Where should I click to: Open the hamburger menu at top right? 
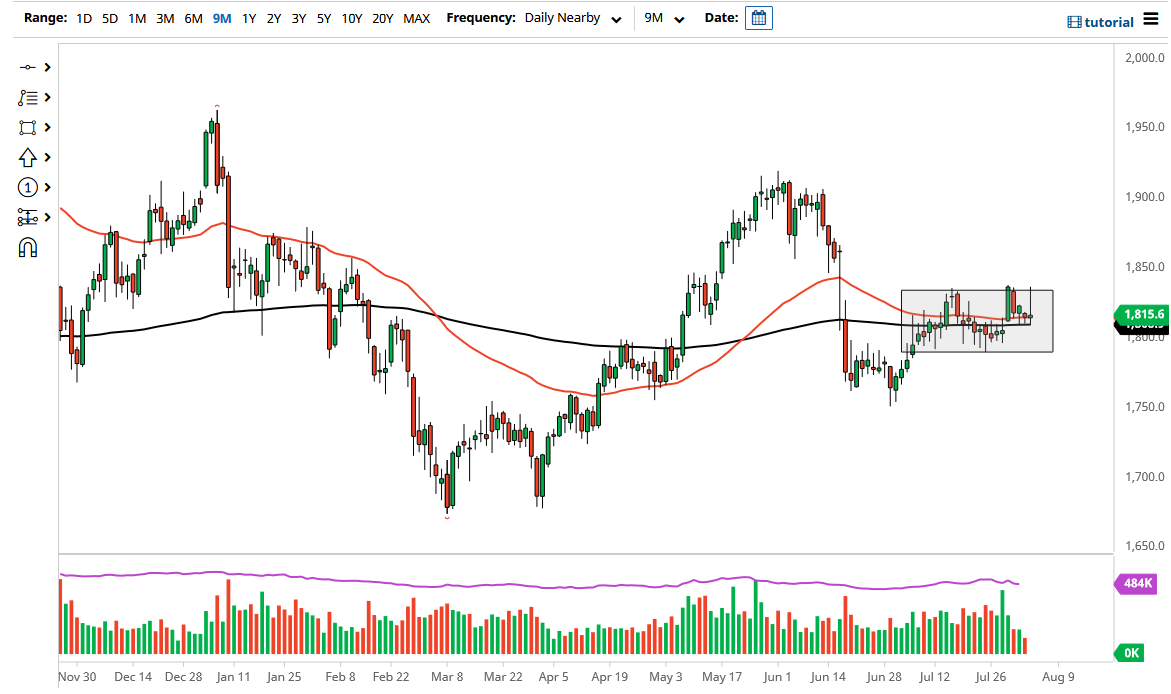click(1151, 20)
